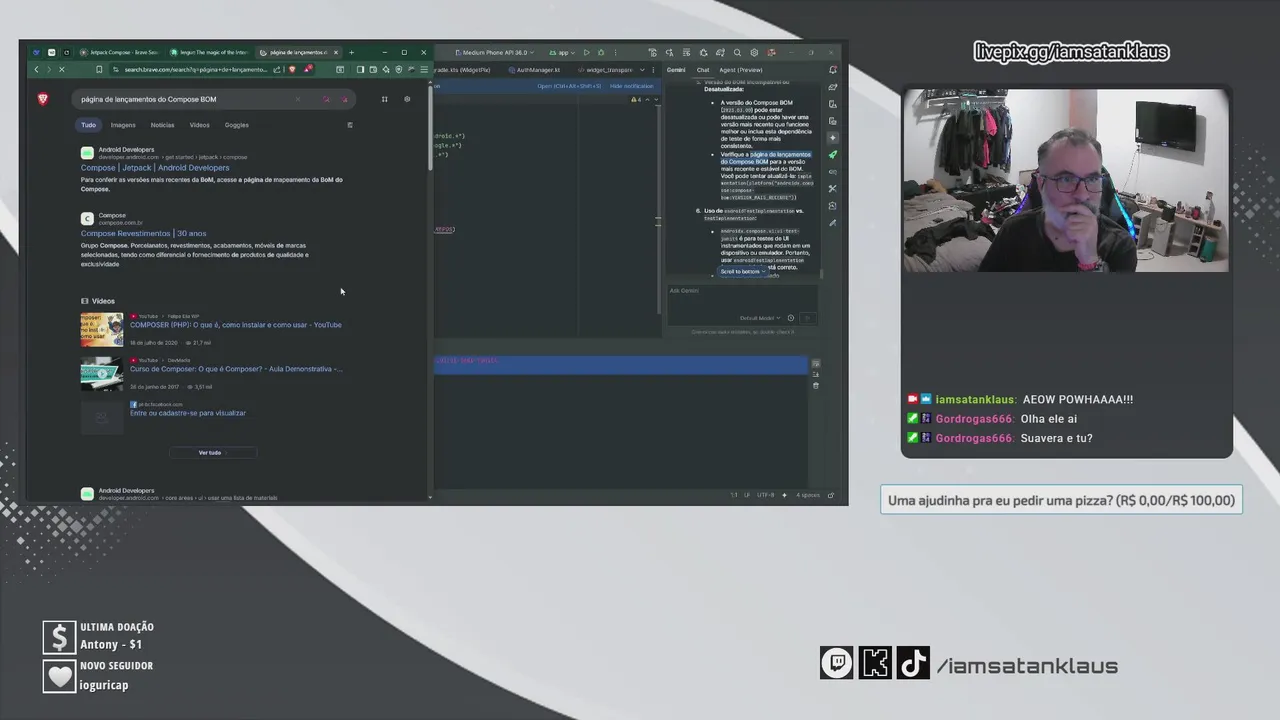The height and width of the screenshot is (720, 1280).
Task: Open new tab in Brave
Action: point(351,52)
